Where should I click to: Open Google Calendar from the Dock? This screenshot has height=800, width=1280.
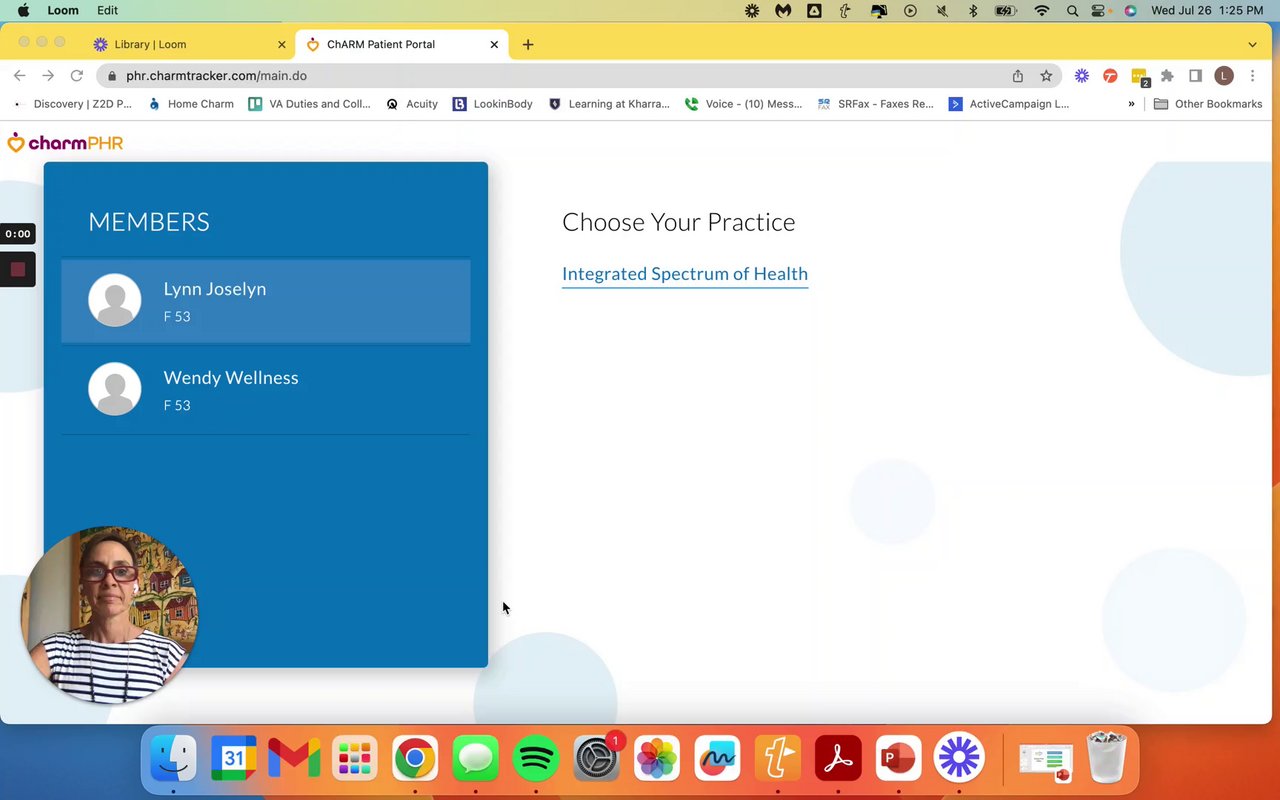coord(233,759)
